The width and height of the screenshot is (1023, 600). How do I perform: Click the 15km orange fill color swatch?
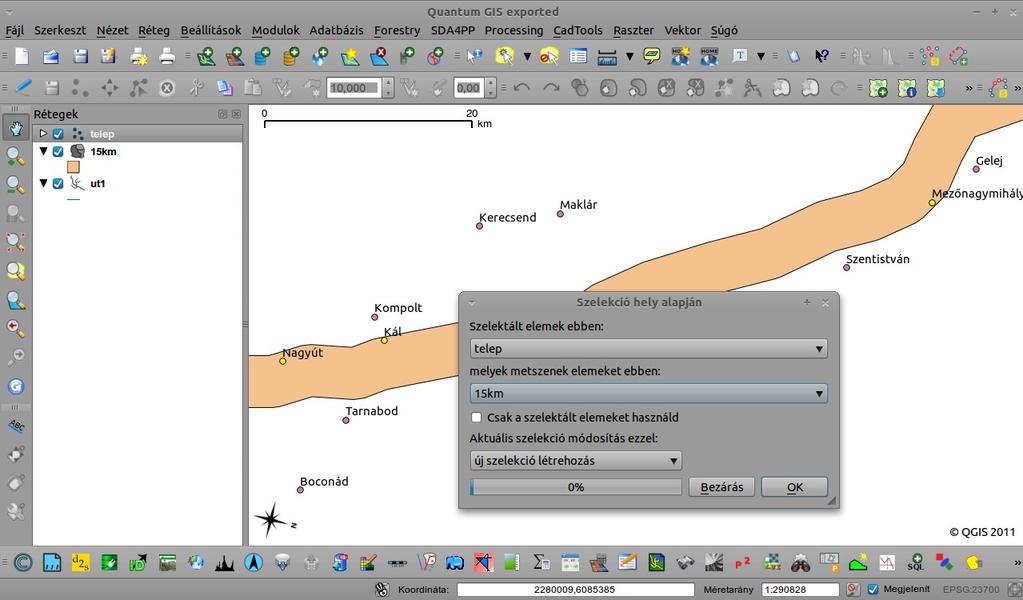tap(73, 167)
